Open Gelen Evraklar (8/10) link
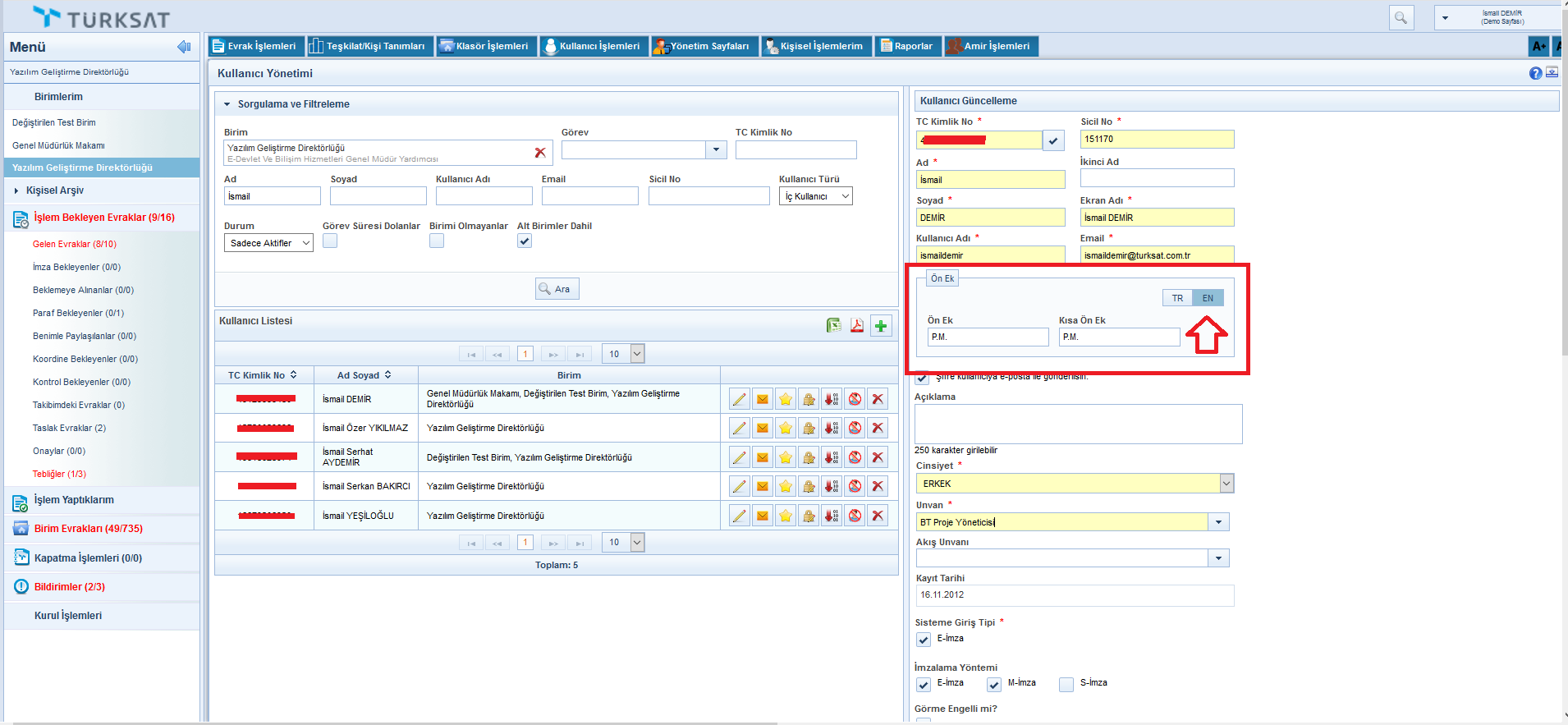The width and height of the screenshot is (1568, 725). pyautogui.click(x=75, y=244)
